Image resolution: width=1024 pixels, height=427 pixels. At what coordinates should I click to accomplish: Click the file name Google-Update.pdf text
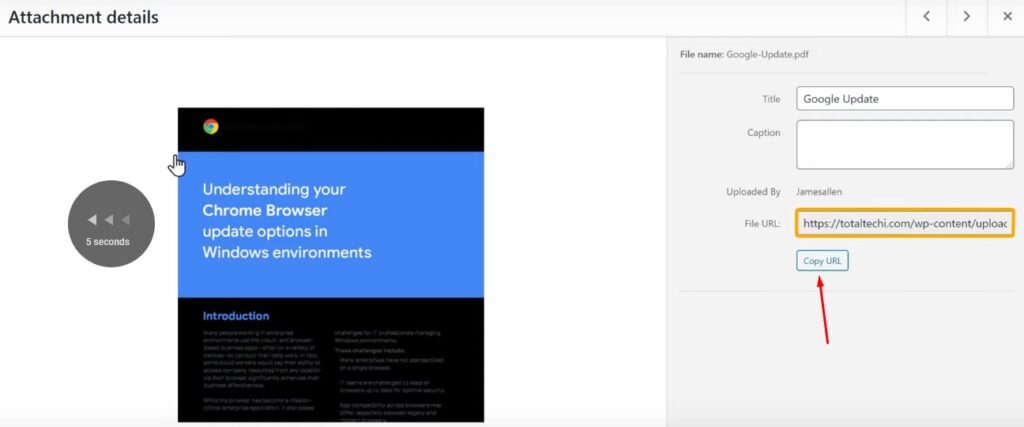click(767, 55)
